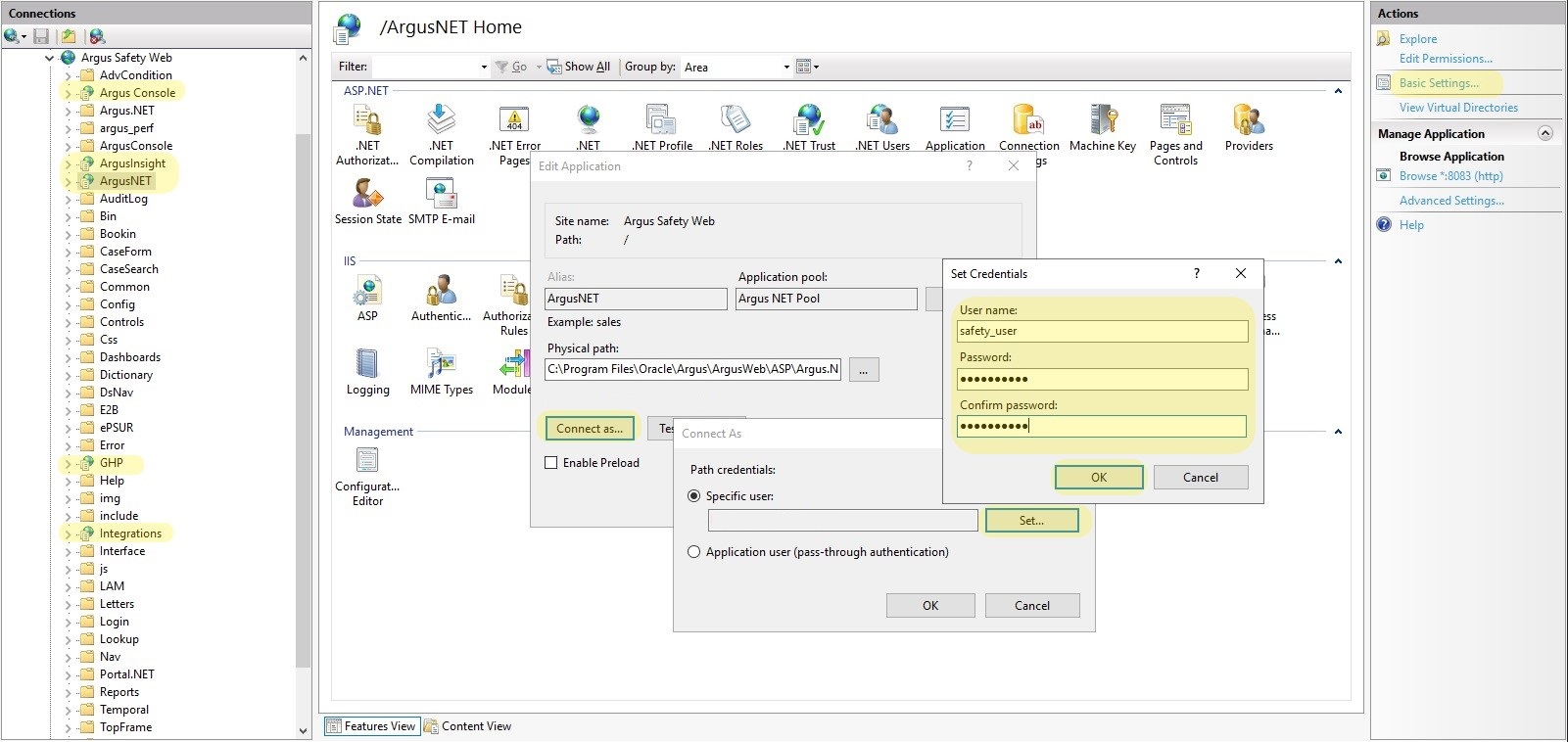Select ArgusNET in the Connections tree

[x=125, y=181]
